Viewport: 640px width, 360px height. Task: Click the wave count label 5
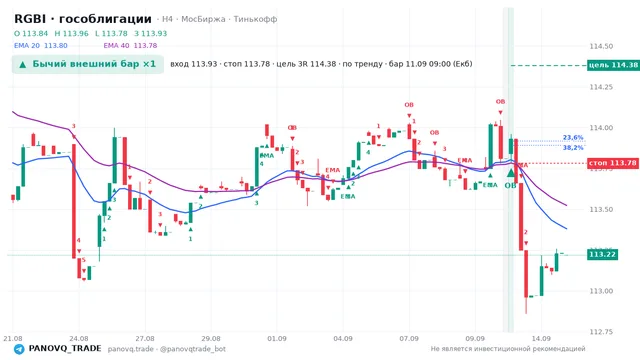point(84,260)
